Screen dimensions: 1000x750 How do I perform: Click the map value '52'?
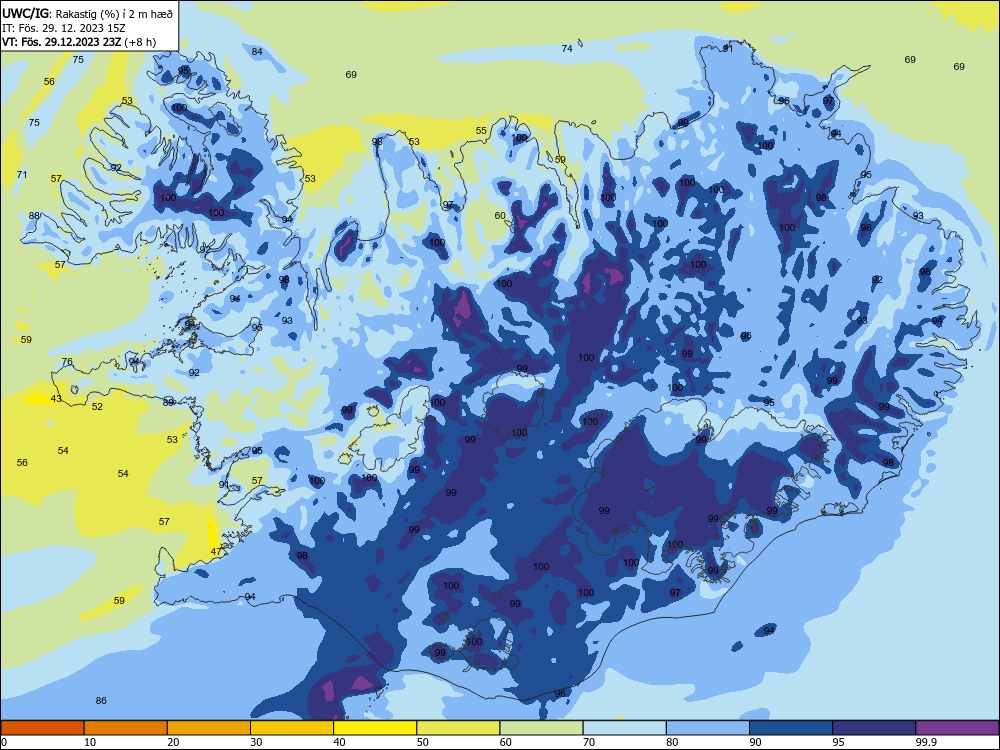(x=97, y=406)
